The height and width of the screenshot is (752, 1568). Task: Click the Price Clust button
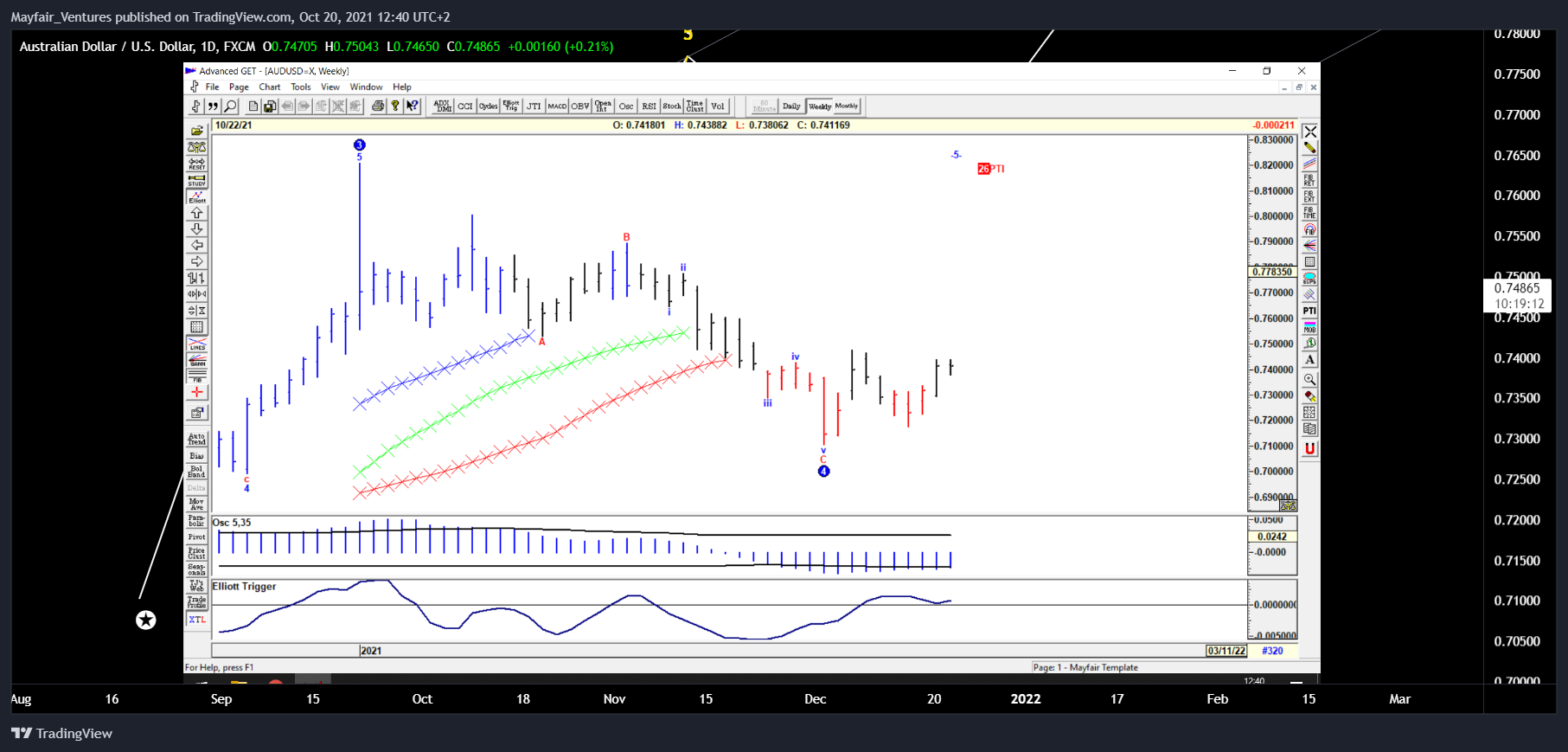click(x=197, y=553)
